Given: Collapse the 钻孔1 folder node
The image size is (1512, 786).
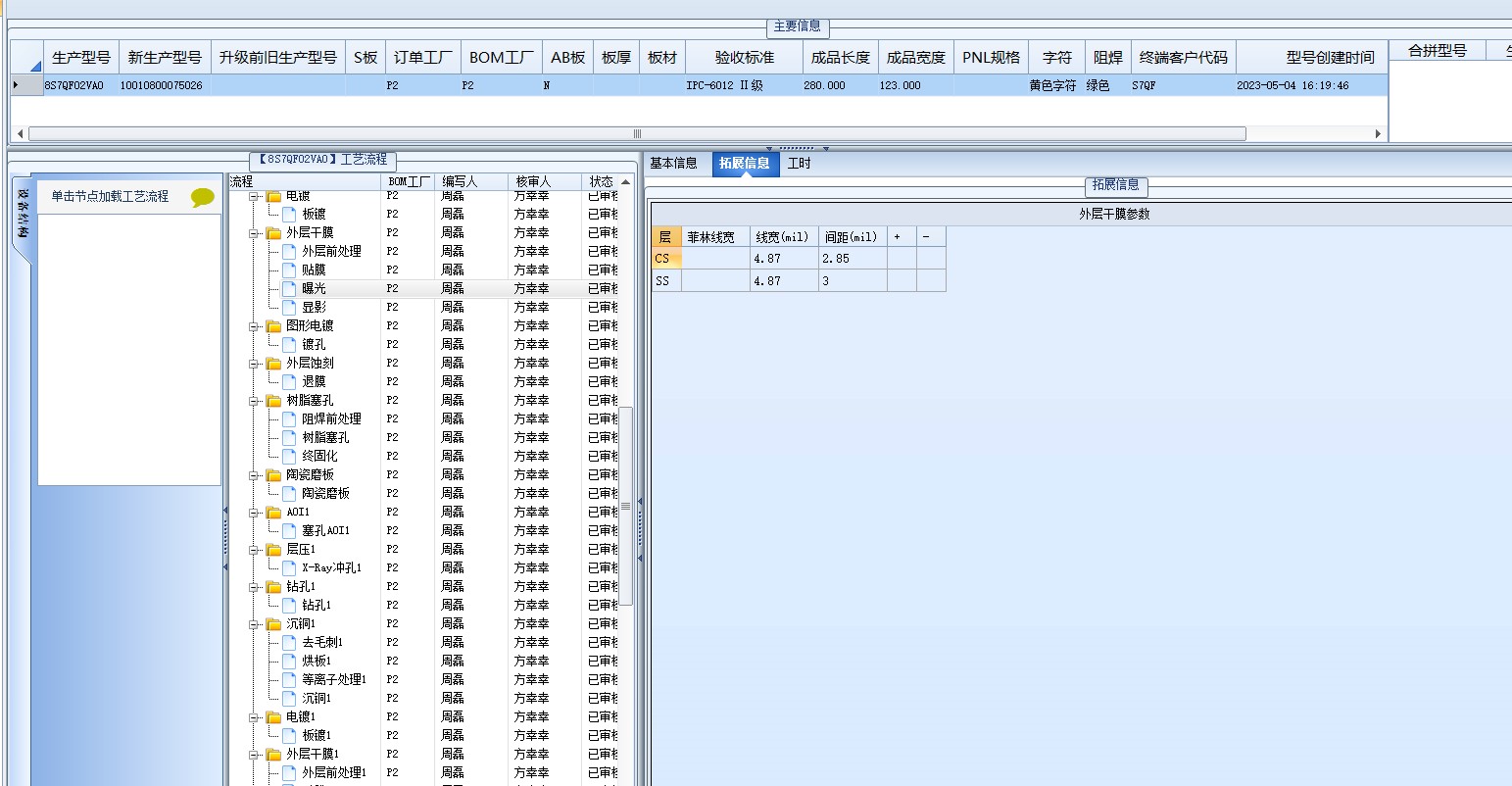Looking at the screenshot, I should (253, 587).
